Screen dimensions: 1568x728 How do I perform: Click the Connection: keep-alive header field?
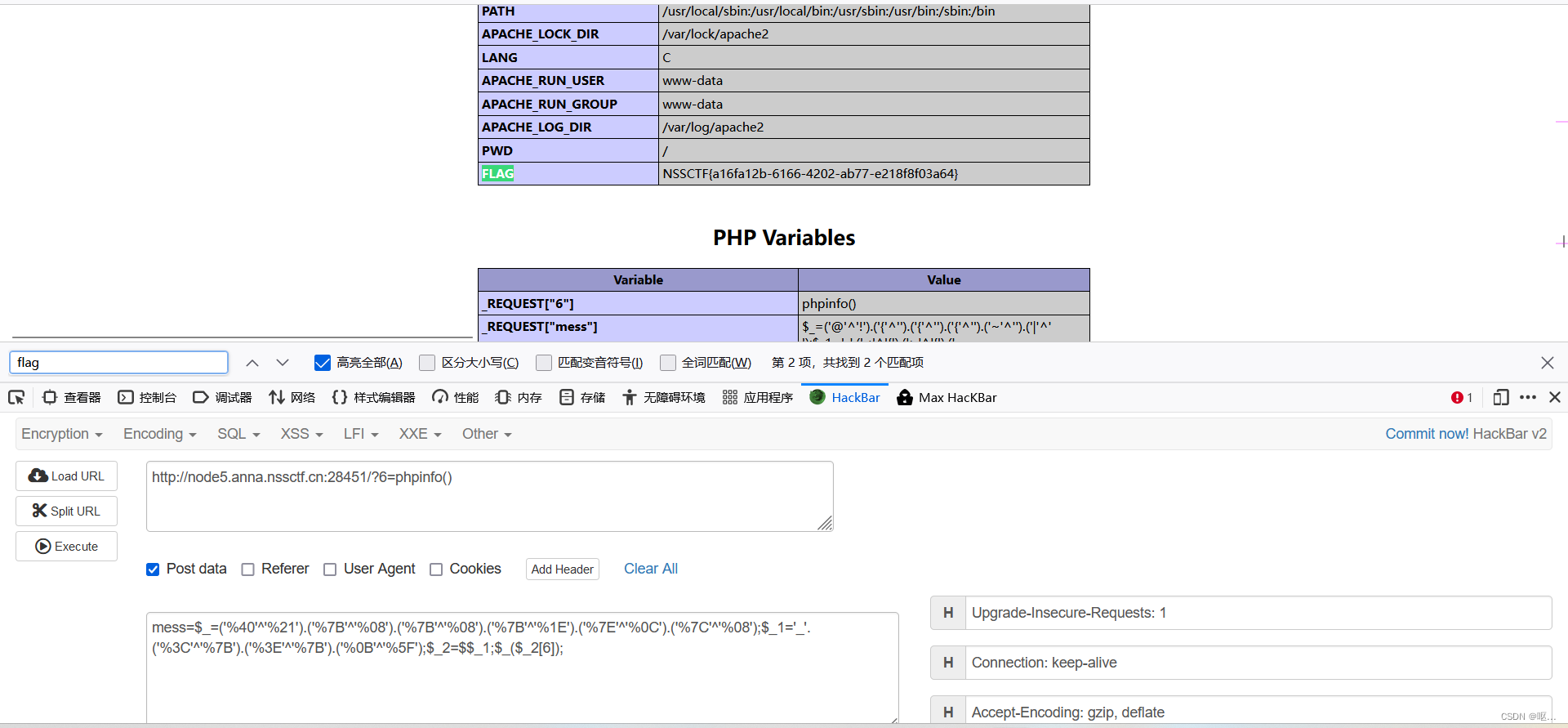[x=1258, y=663]
